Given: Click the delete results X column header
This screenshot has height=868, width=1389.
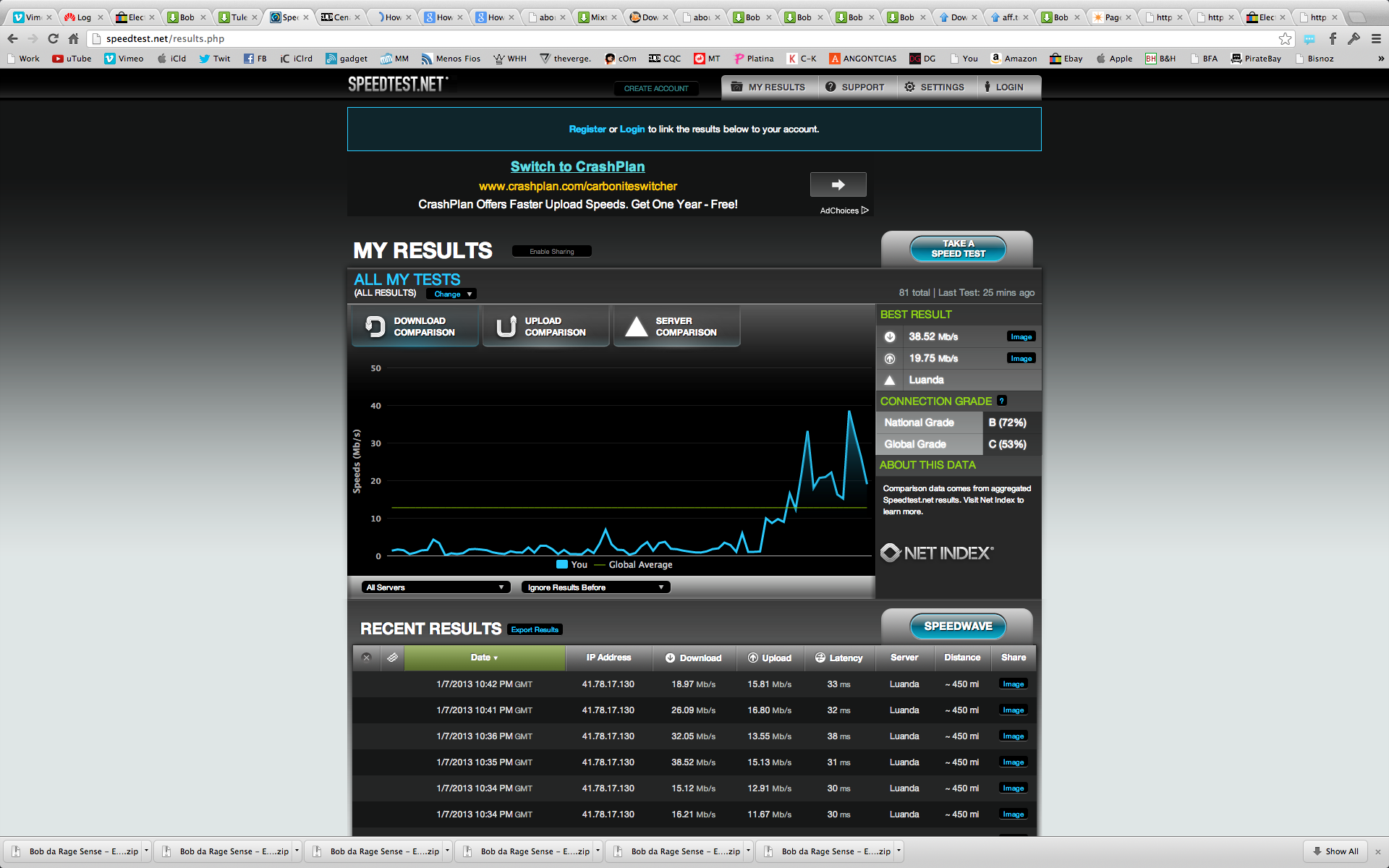Looking at the screenshot, I should tap(366, 658).
